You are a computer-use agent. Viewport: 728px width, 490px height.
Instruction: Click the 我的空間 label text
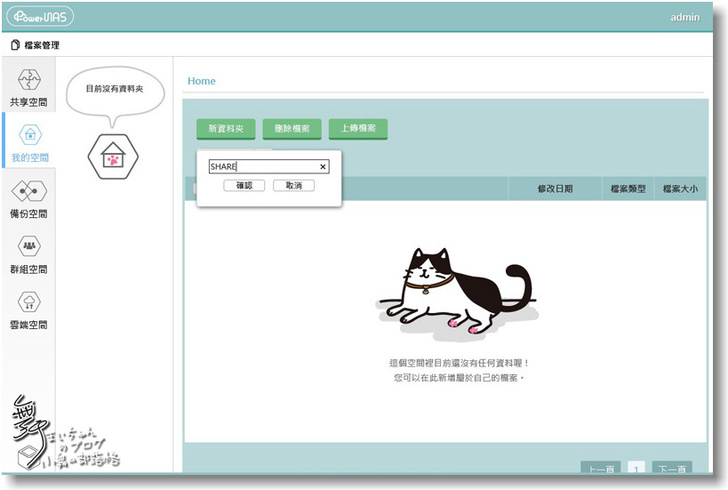(30, 158)
